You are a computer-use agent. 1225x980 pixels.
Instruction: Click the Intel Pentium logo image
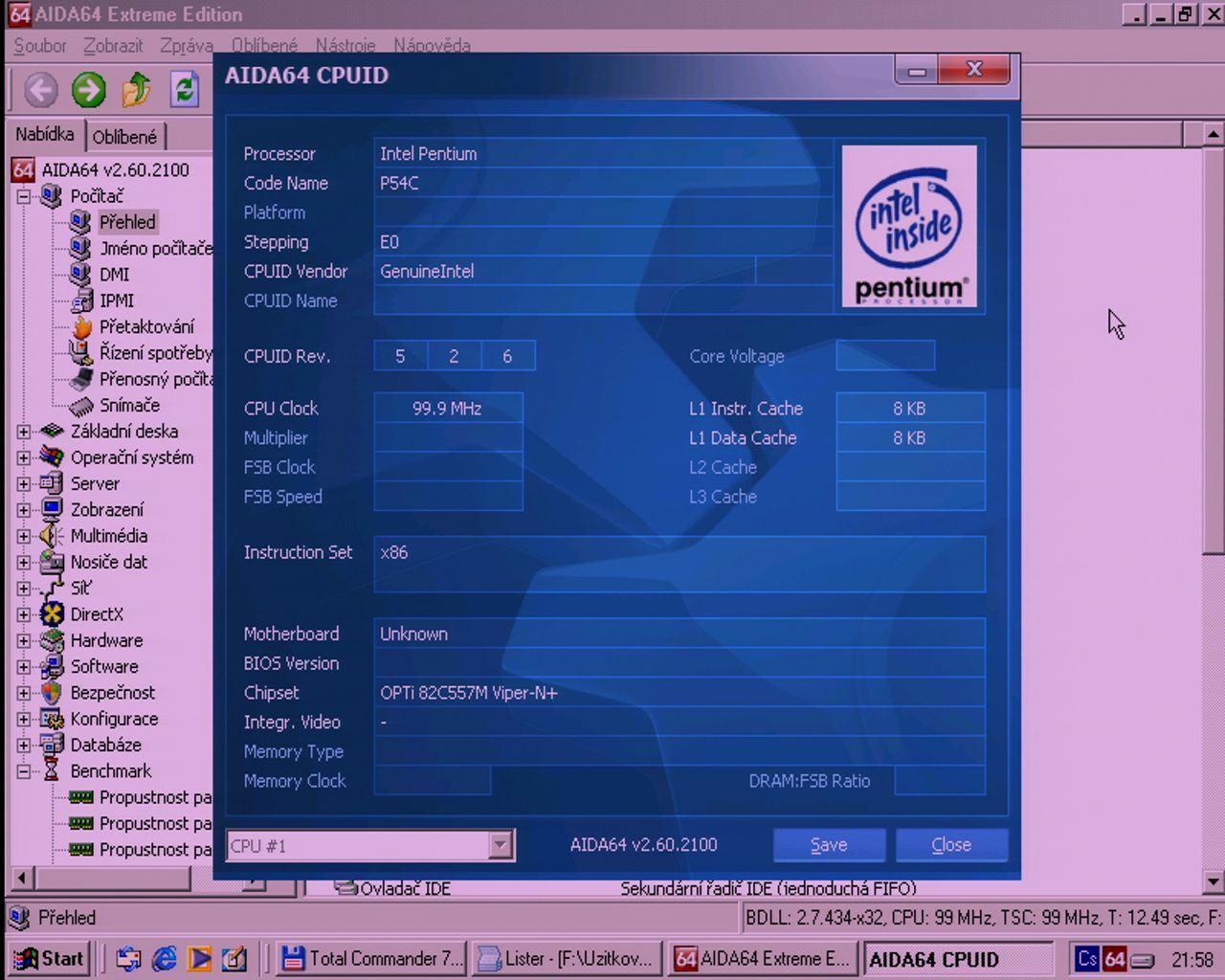pyautogui.click(x=909, y=226)
